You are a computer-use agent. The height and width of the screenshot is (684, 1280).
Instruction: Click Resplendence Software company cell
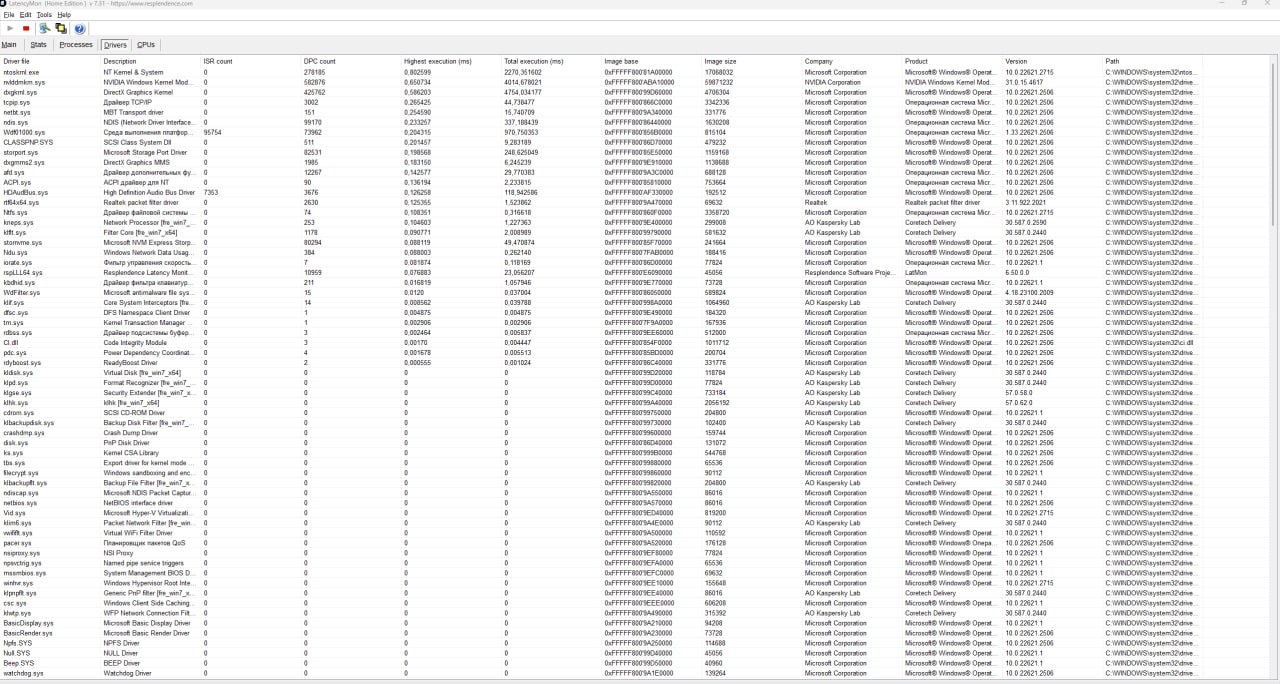849,272
